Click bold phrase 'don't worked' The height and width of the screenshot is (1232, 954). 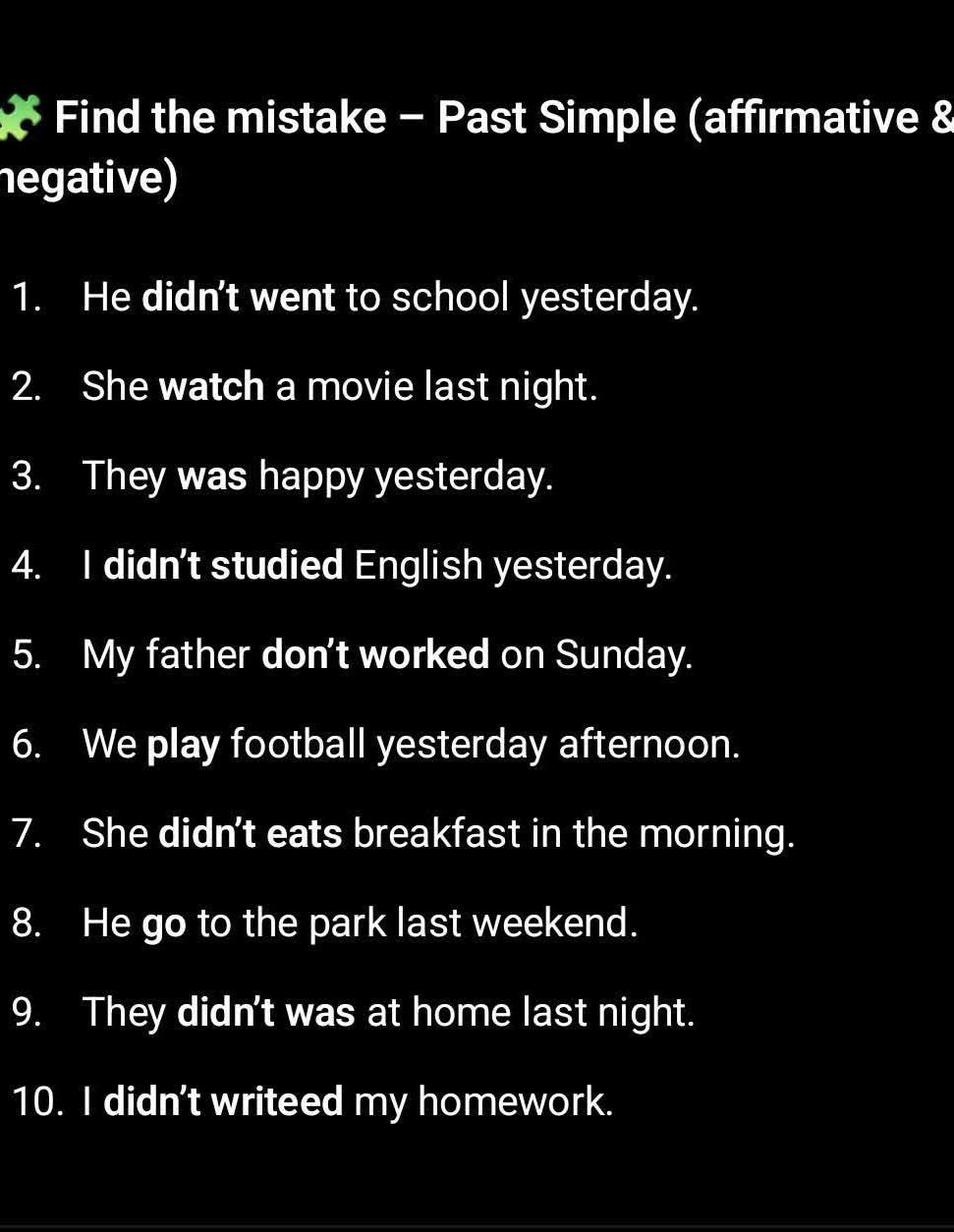(x=375, y=654)
